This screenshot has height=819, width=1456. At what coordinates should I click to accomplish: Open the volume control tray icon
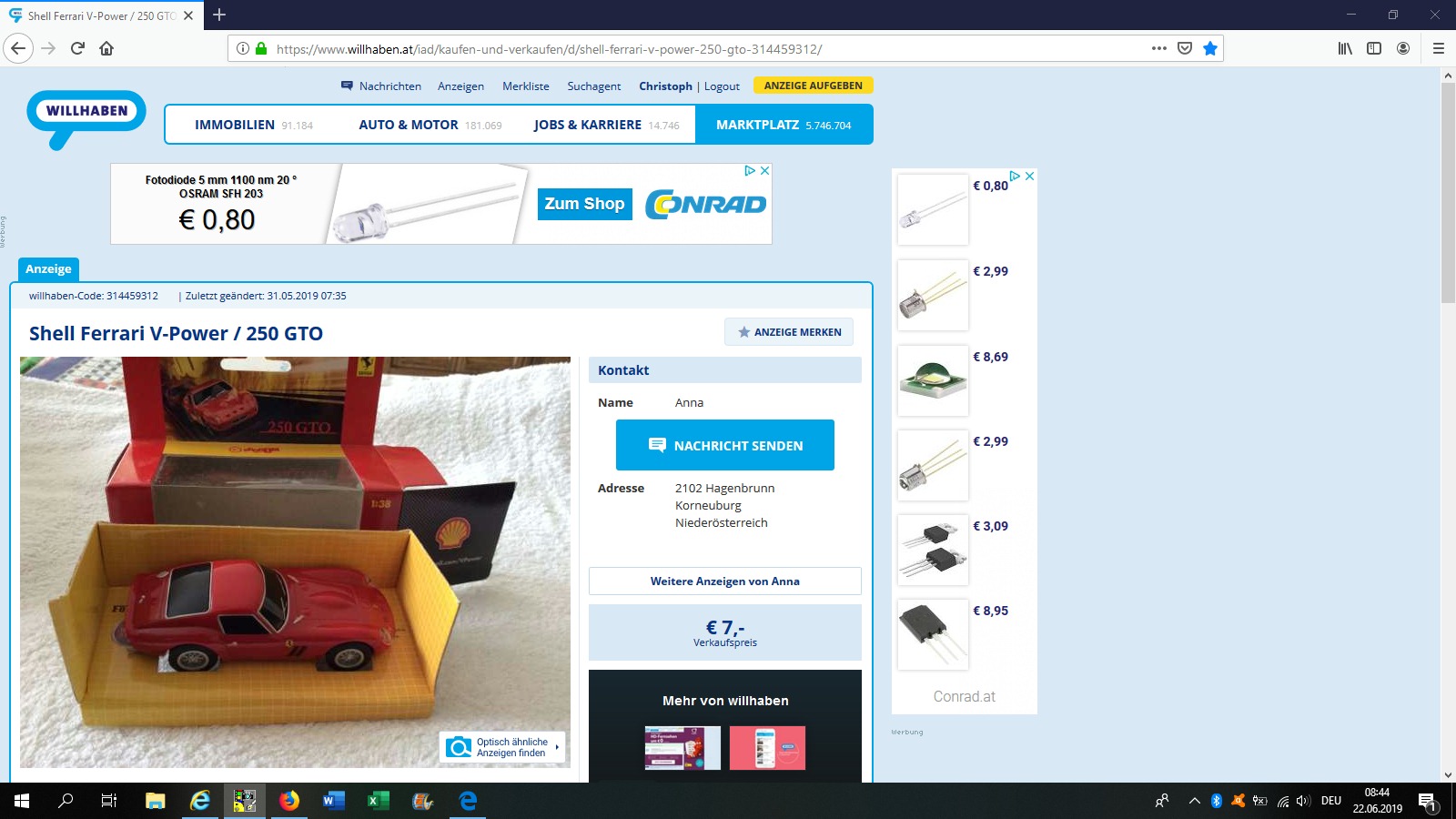(x=1303, y=801)
